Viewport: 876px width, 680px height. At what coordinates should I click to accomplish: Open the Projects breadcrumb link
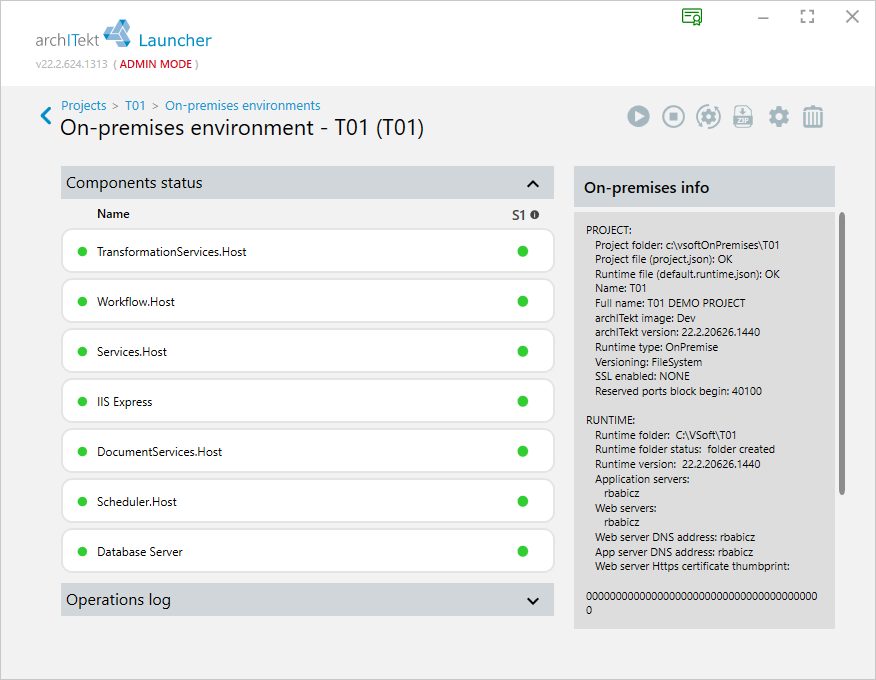84,106
